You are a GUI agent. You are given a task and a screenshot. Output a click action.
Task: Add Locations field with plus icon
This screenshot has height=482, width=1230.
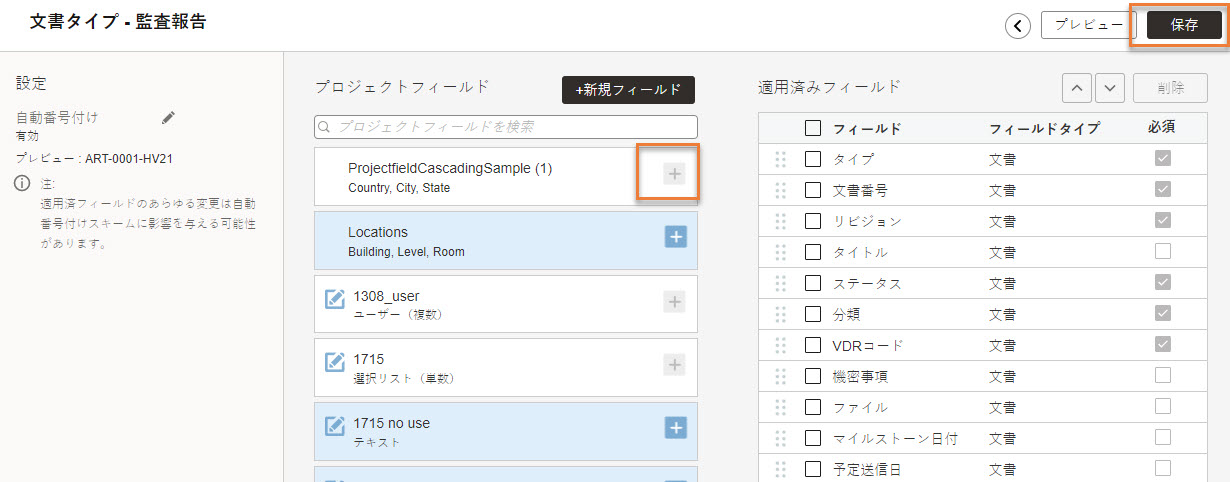tap(675, 237)
